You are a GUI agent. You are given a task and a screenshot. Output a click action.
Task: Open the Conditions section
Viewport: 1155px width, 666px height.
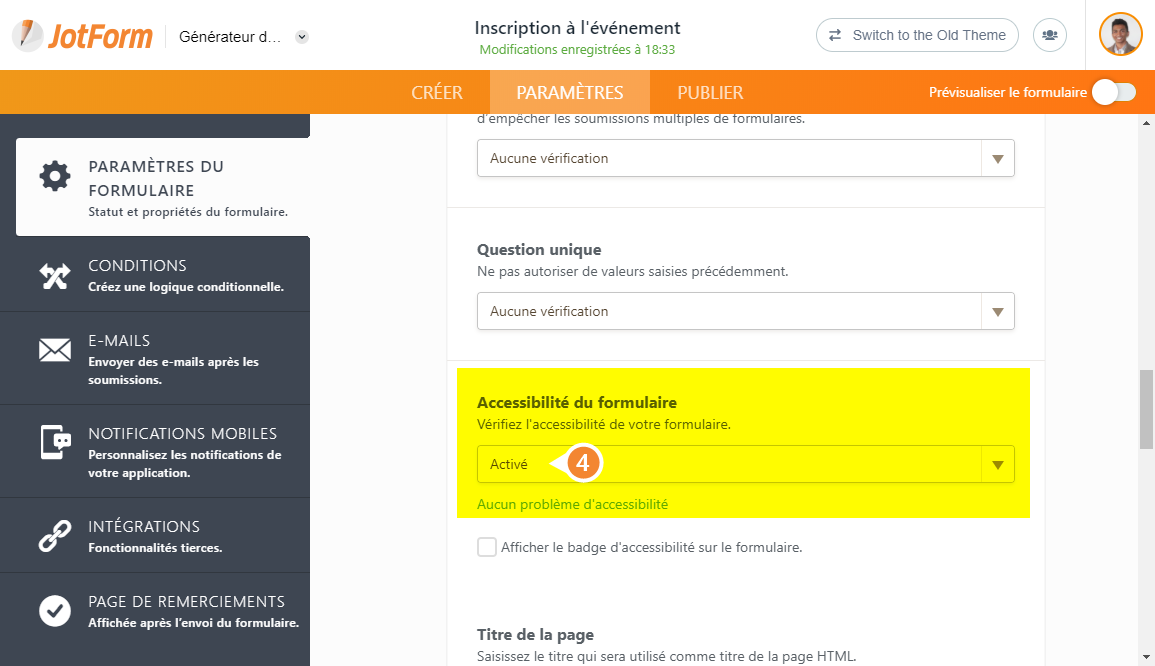pyautogui.click(x=155, y=275)
